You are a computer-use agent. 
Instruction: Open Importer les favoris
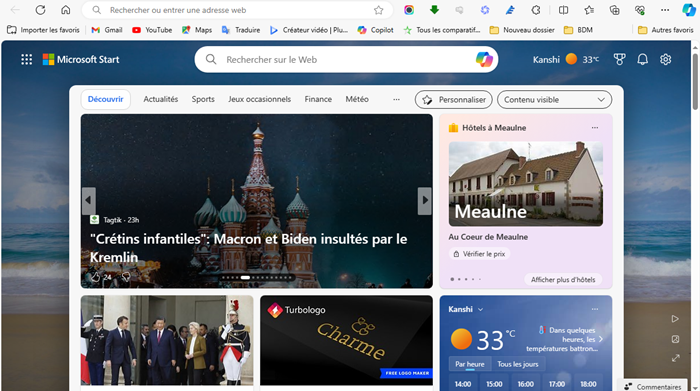point(43,30)
